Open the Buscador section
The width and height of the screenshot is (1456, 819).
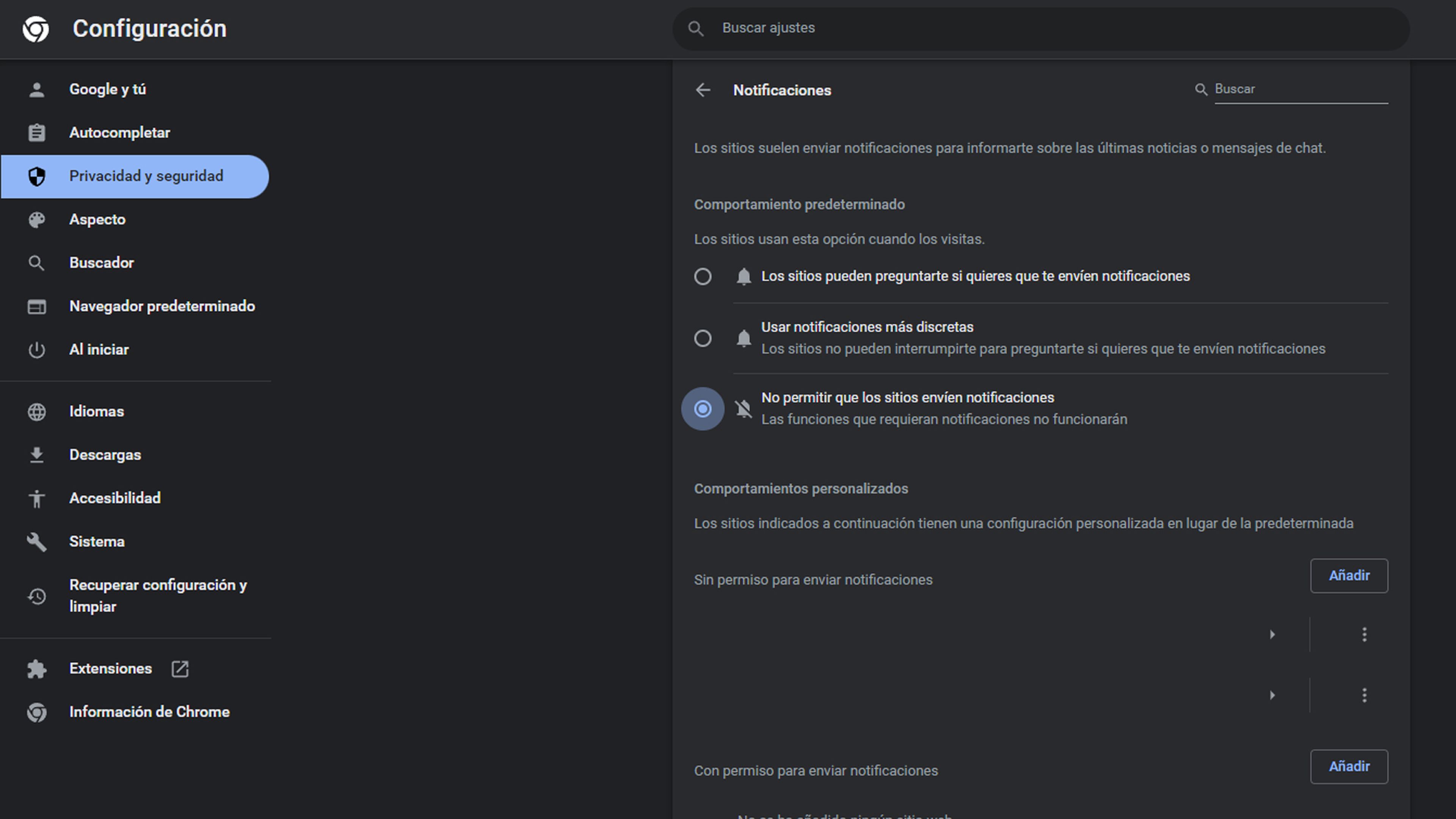pyautogui.click(x=101, y=263)
